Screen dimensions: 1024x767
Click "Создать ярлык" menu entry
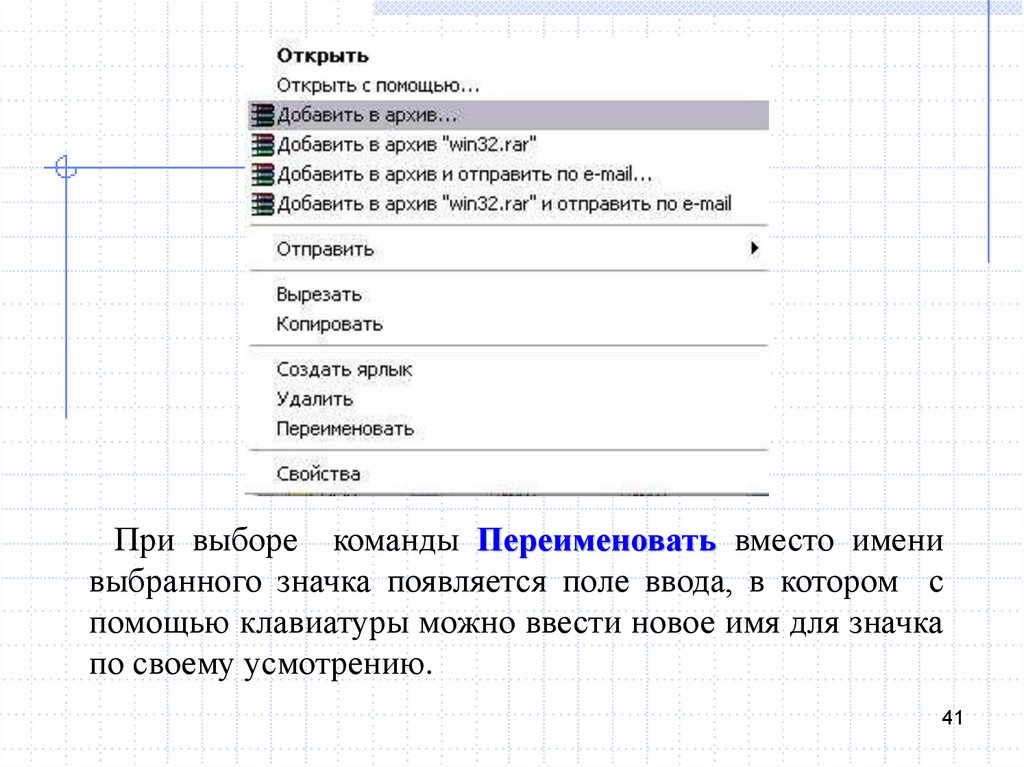(344, 369)
